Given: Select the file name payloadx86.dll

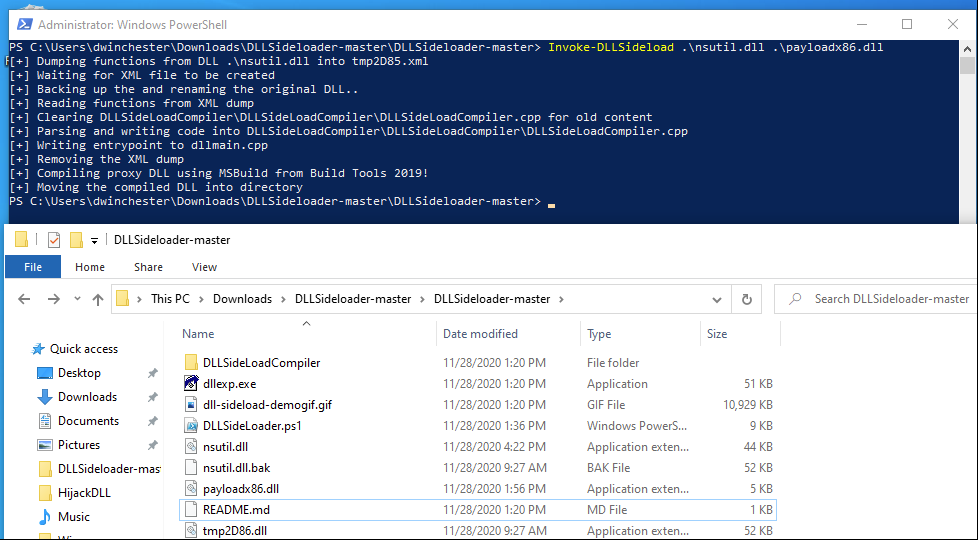Looking at the screenshot, I should (x=241, y=489).
